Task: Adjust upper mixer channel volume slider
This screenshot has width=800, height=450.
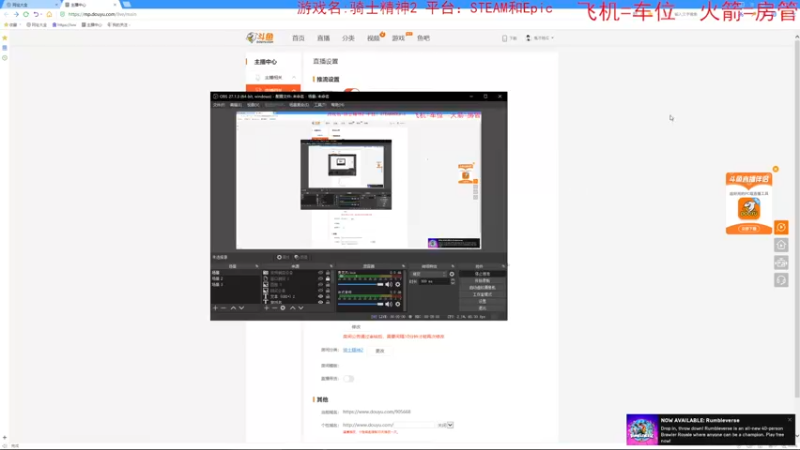Action: click(x=361, y=285)
